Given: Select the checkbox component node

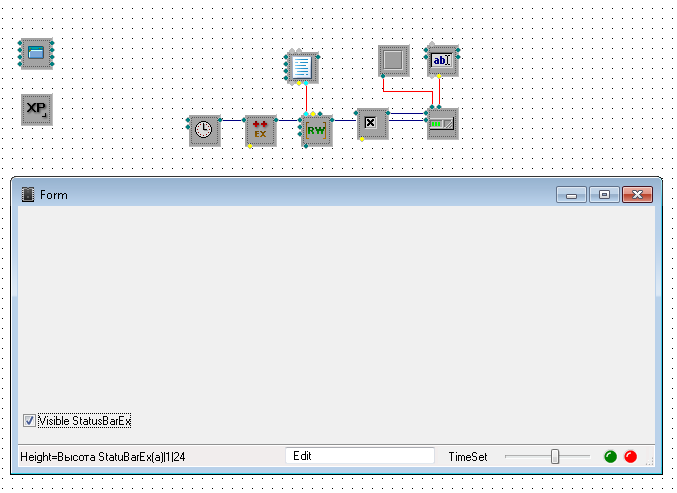Looking at the screenshot, I should [372, 123].
